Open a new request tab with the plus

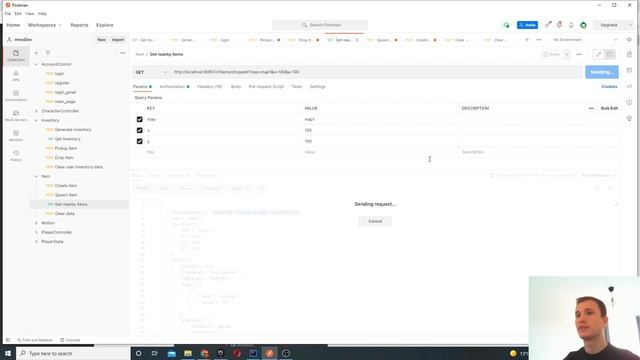[527, 40]
